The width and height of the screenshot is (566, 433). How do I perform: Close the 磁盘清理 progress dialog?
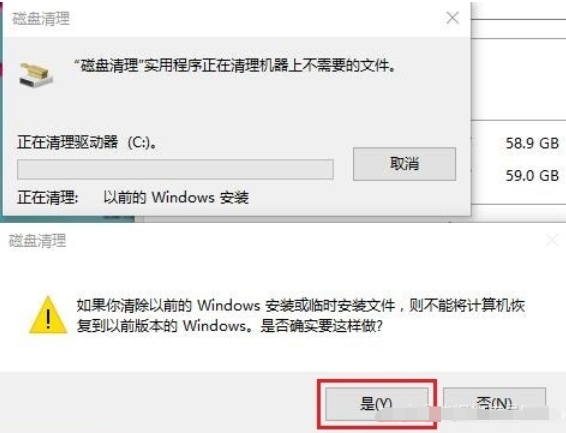452,18
